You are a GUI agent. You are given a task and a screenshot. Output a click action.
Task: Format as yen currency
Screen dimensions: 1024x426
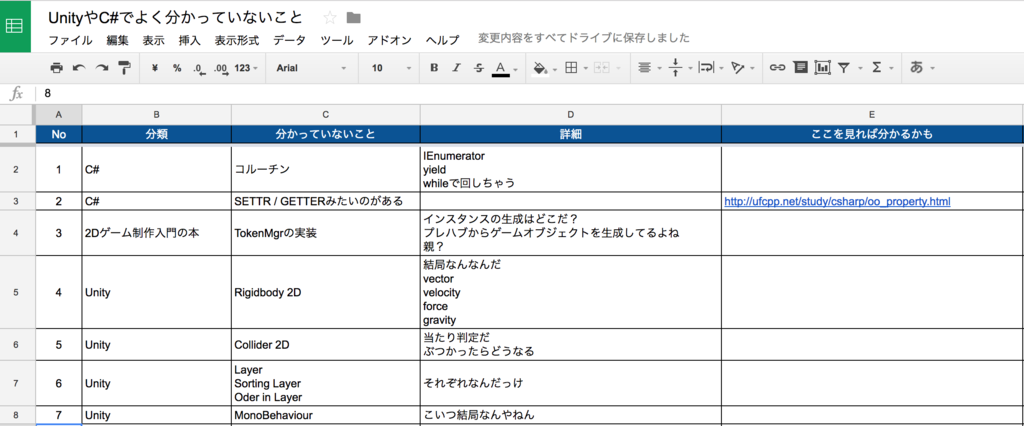(x=155, y=67)
